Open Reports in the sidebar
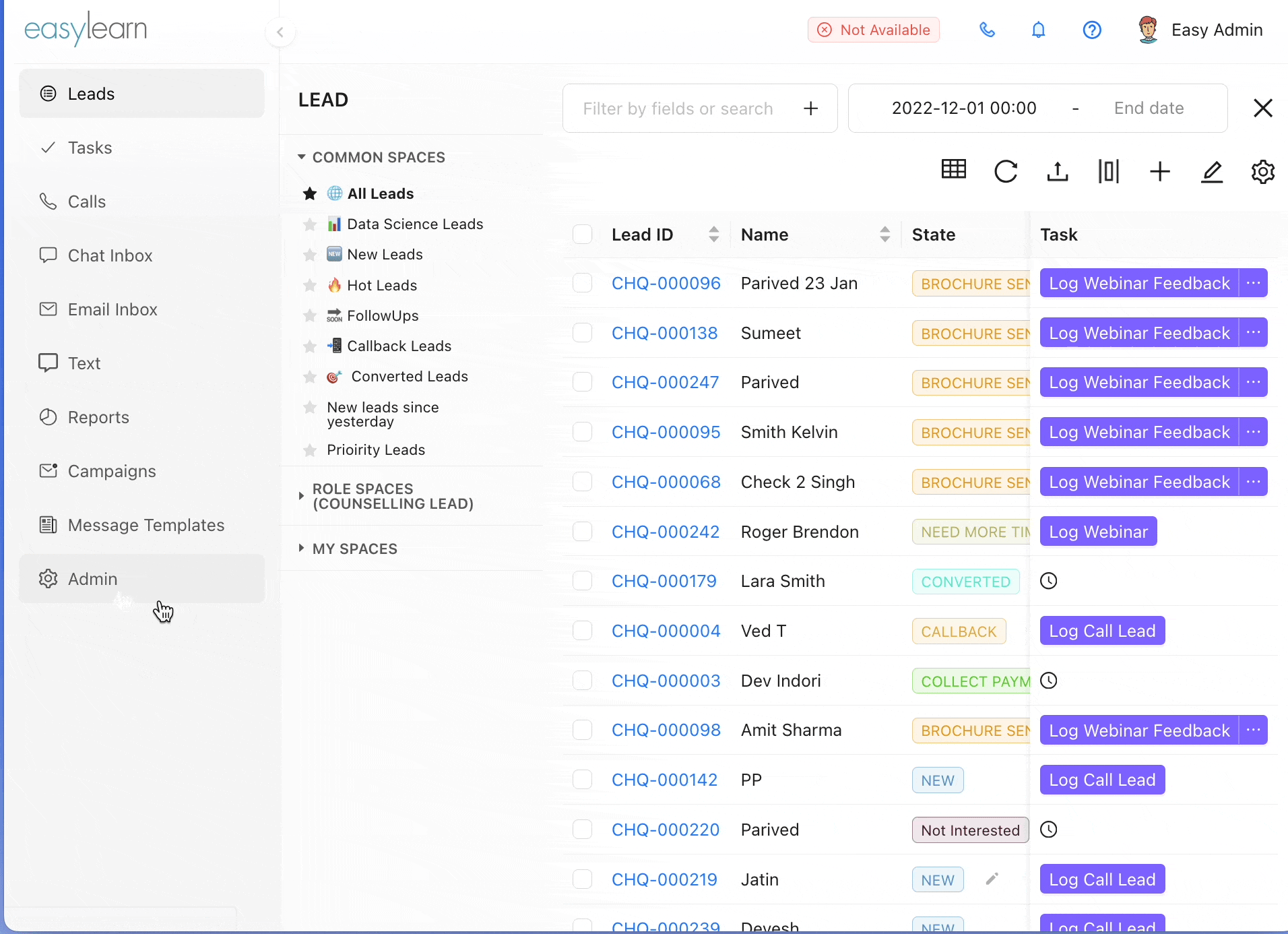The image size is (1288, 934). point(98,417)
